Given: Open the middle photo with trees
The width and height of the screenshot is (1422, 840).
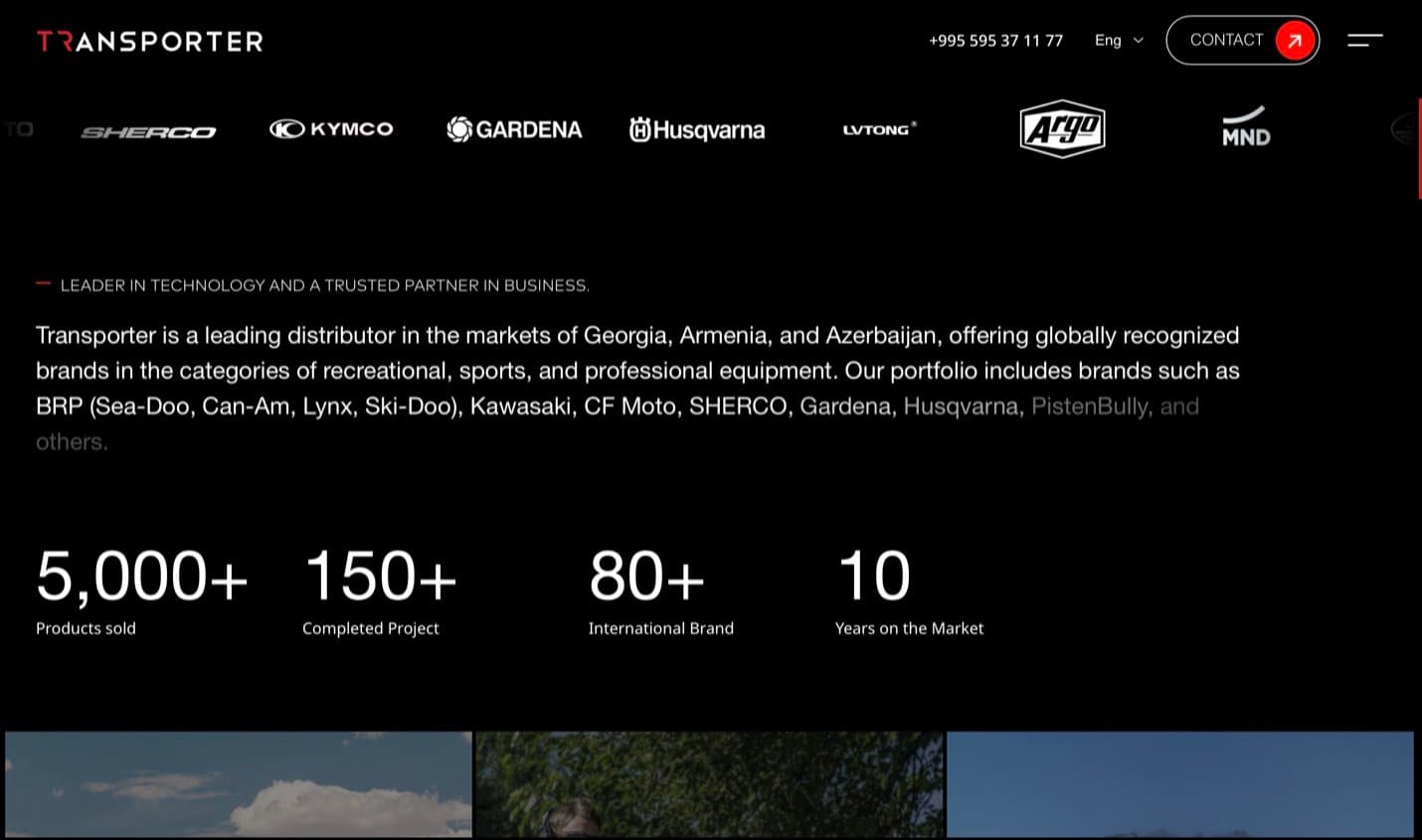Looking at the screenshot, I should [710, 785].
